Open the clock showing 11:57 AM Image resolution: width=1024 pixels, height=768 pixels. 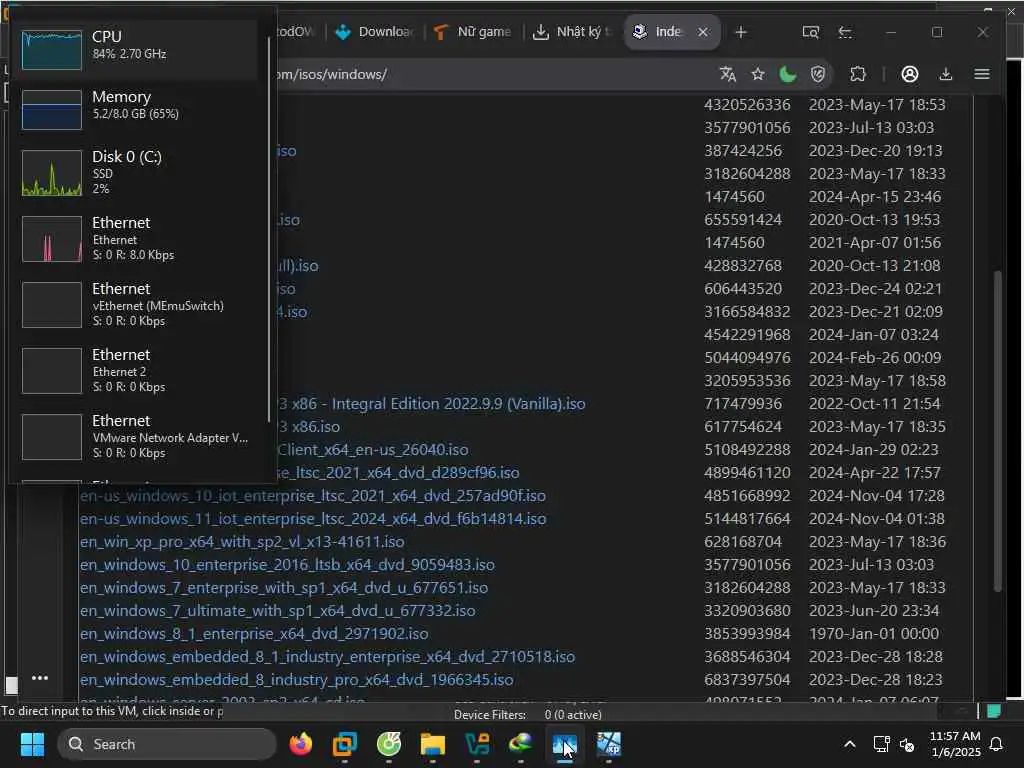click(x=955, y=744)
